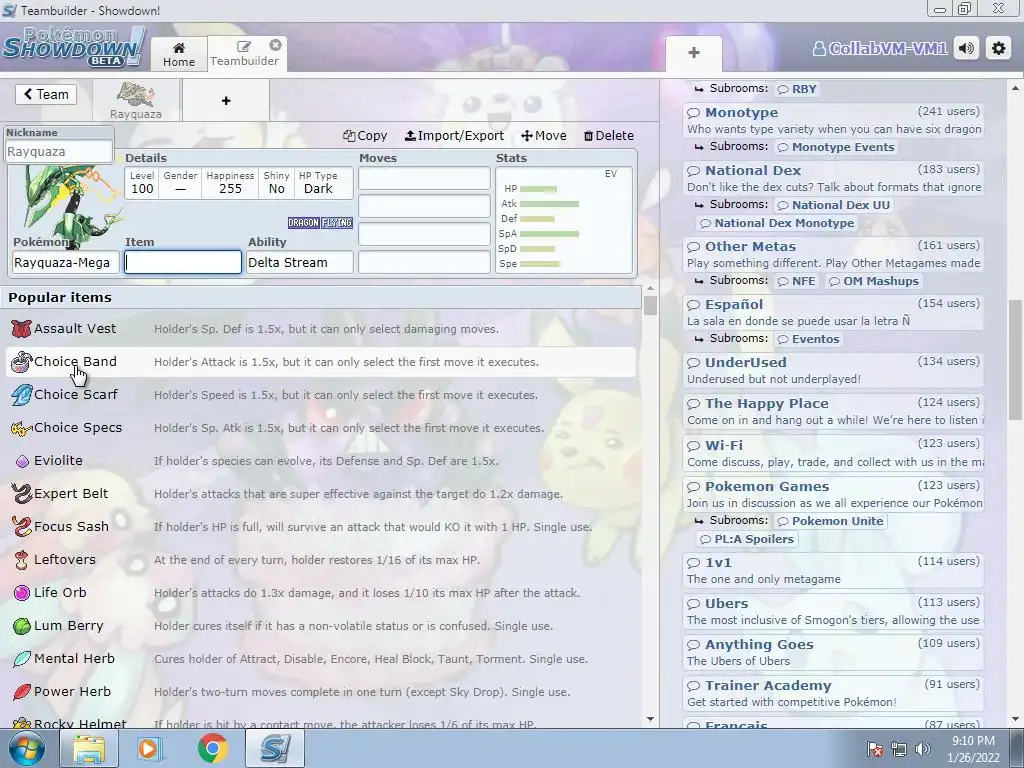Open the Monotype chat room

833,120
